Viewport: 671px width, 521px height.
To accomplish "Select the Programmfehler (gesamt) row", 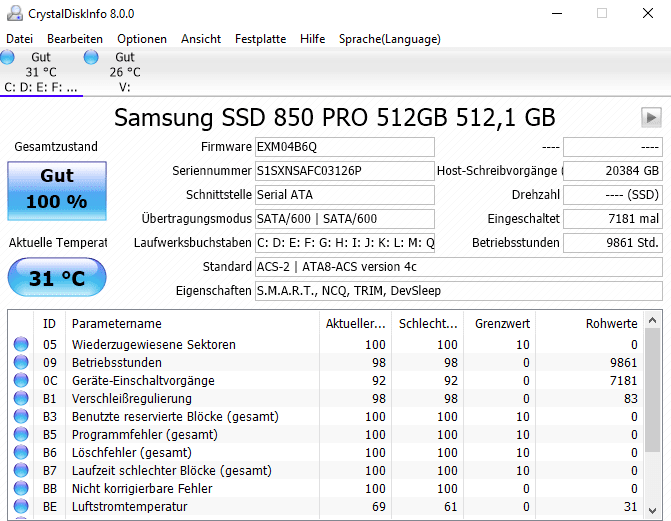I will tap(326, 434).
